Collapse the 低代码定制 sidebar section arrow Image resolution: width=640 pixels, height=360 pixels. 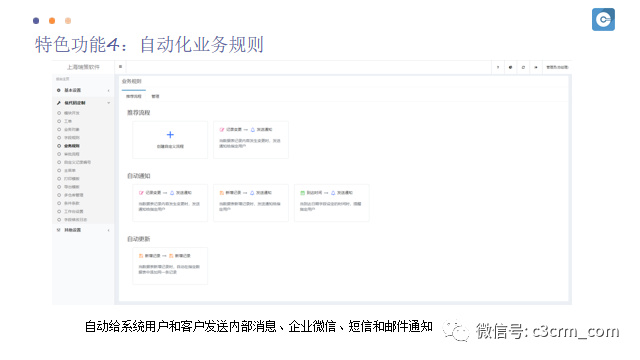pyautogui.click(x=109, y=103)
